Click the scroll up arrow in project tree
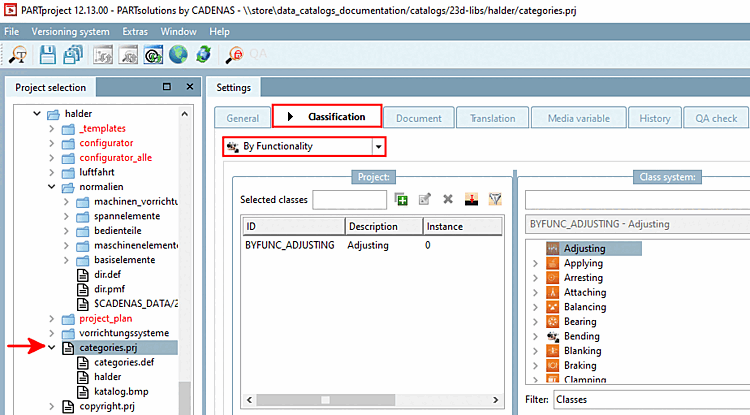 [x=185, y=114]
